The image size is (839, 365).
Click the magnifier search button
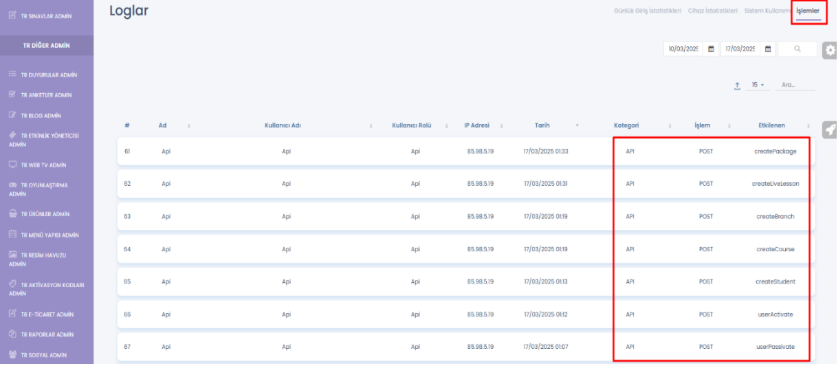tap(797, 49)
